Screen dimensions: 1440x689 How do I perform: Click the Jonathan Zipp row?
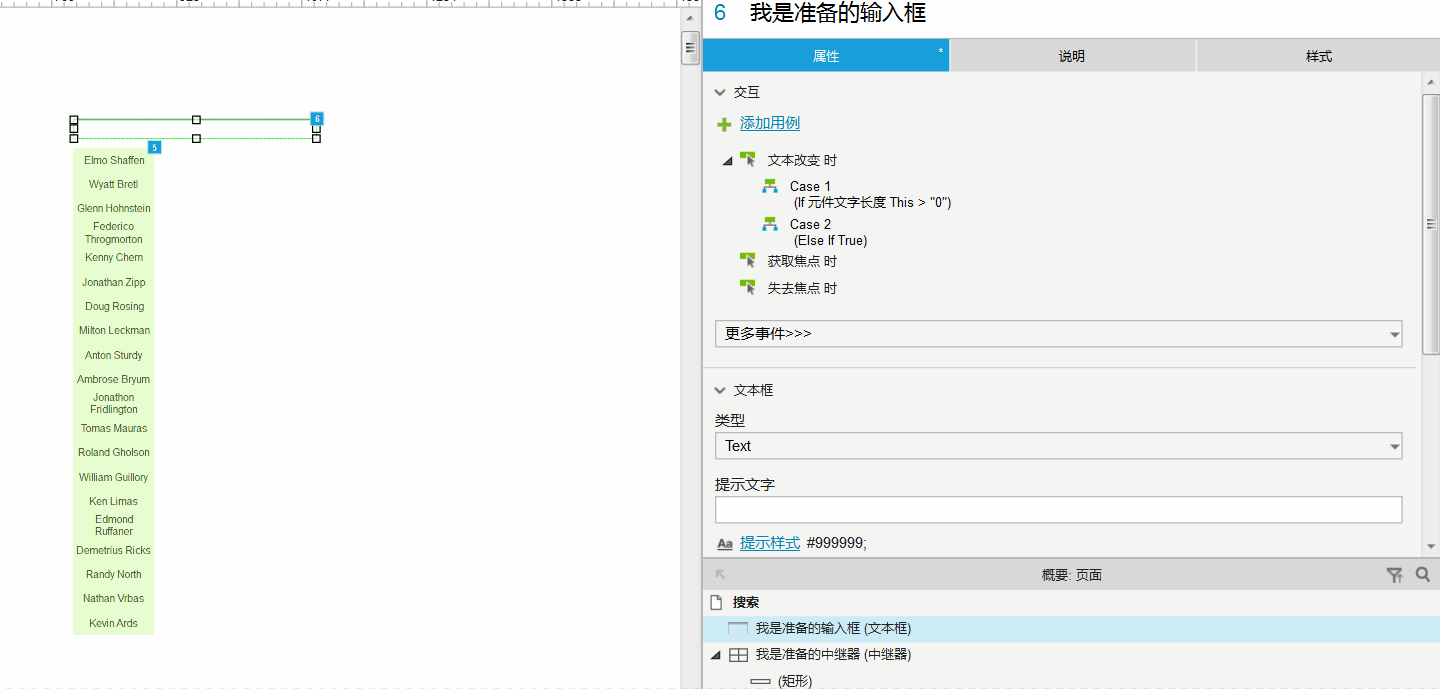114,282
